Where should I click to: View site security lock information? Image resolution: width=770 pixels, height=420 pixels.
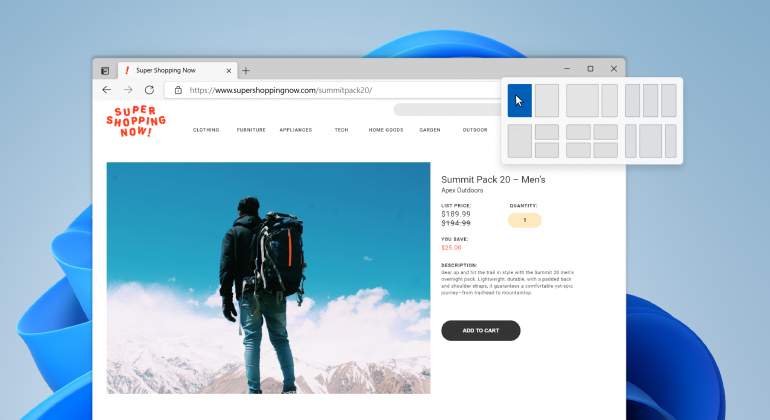pyautogui.click(x=178, y=90)
